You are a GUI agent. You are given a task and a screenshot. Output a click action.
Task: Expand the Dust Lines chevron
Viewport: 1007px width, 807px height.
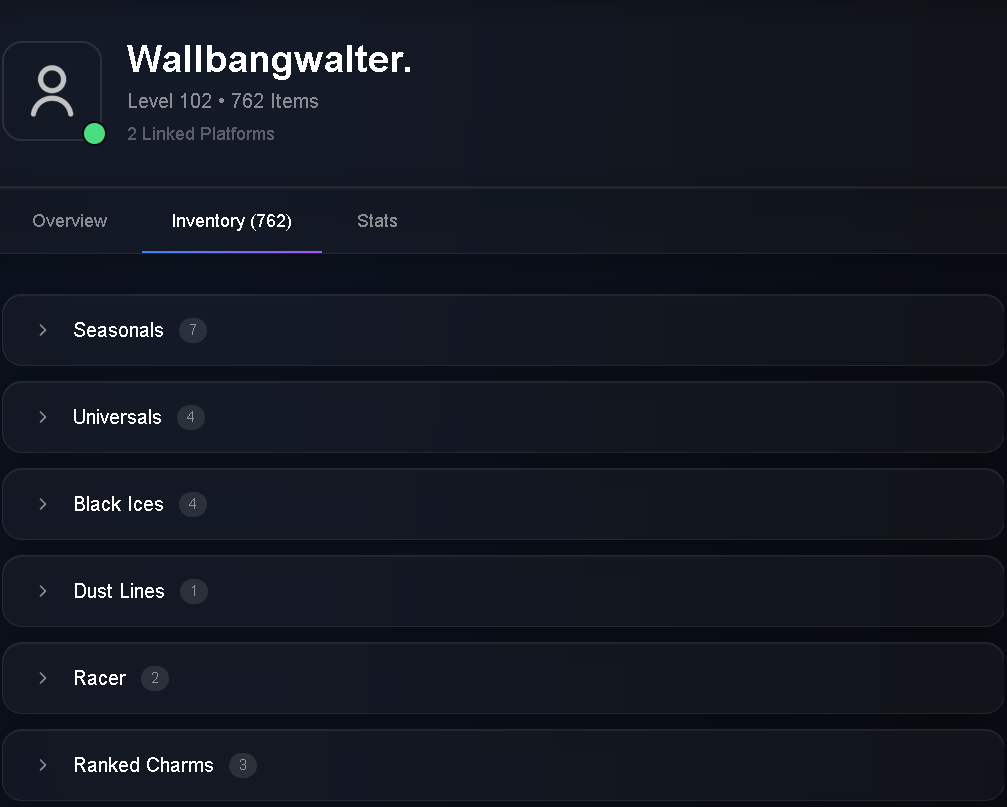tap(42, 591)
